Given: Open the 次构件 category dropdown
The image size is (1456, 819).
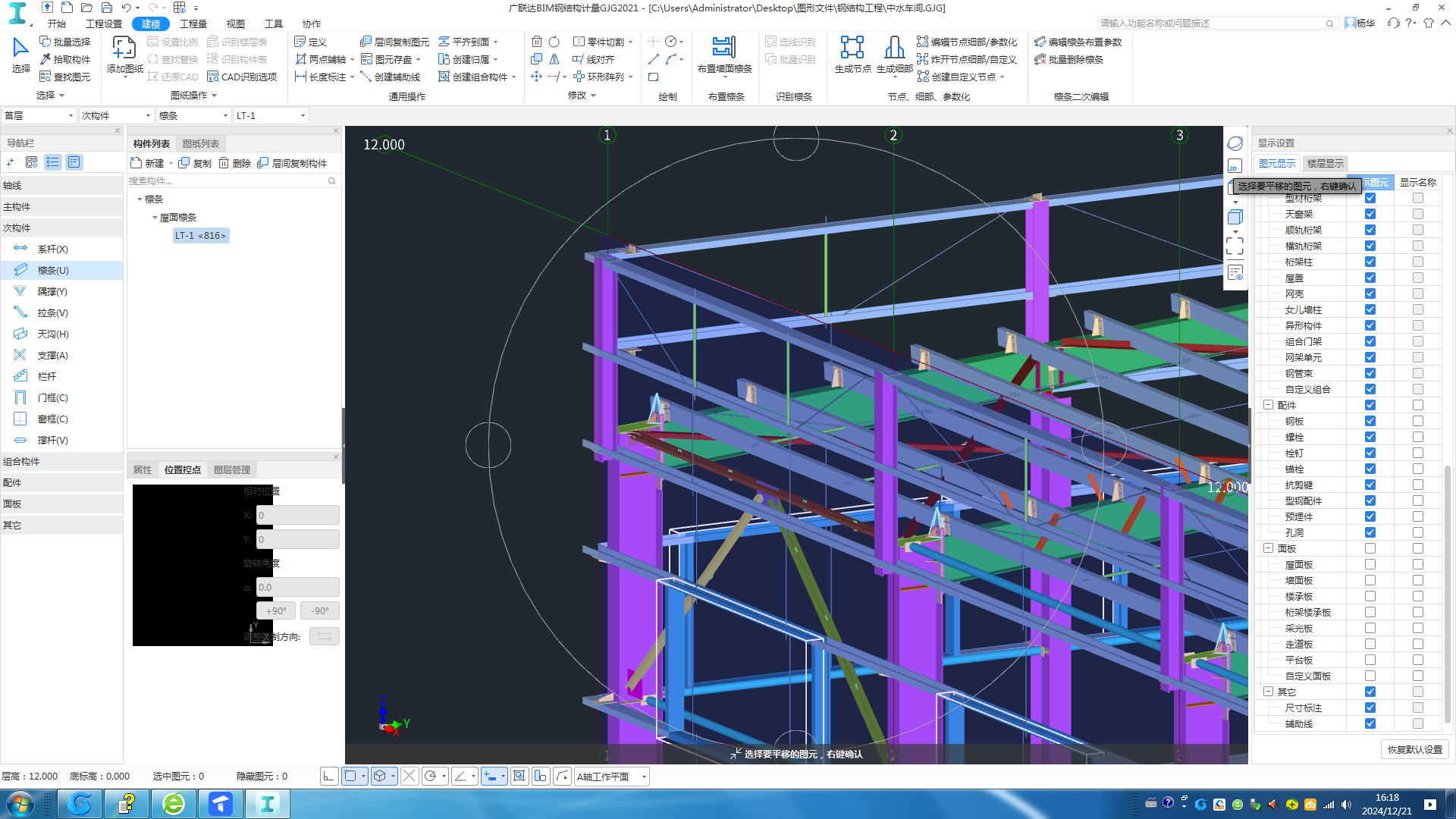Looking at the screenshot, I should (116, 115).
